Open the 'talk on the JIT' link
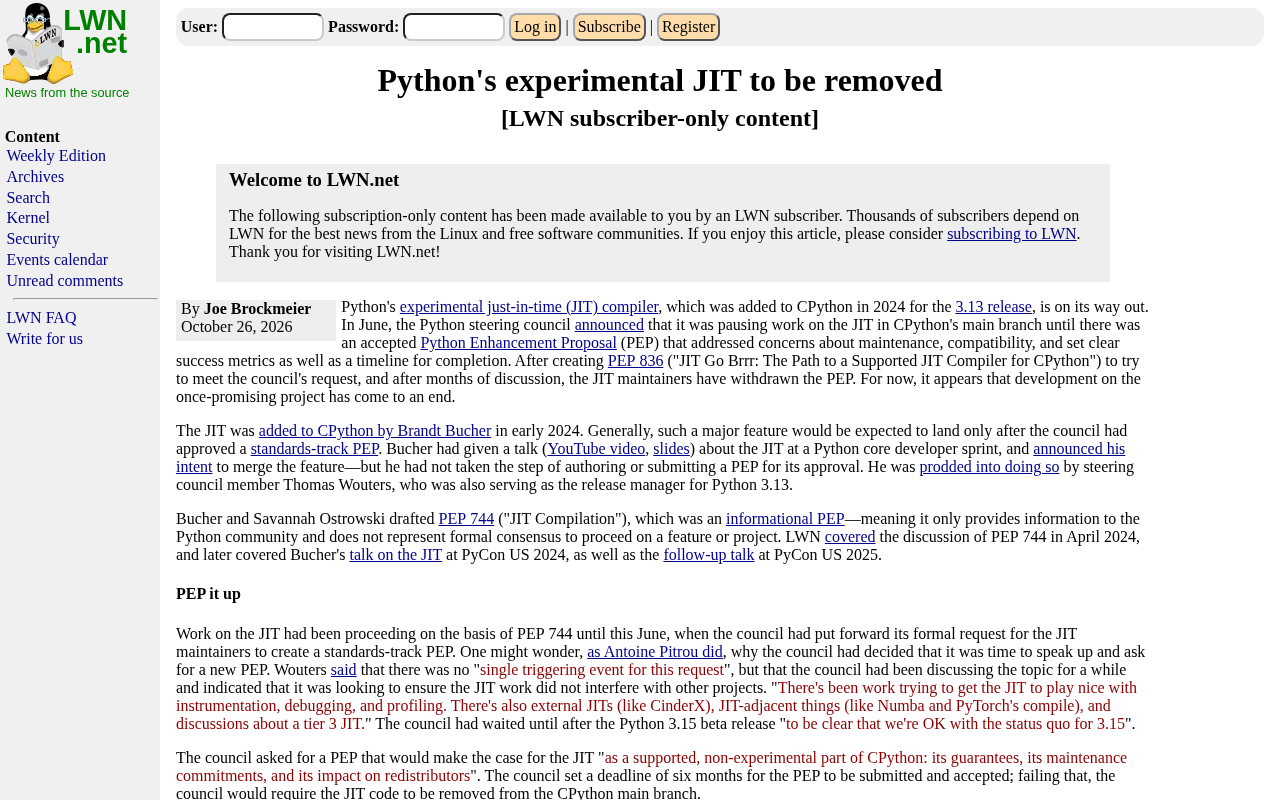The image size is (1280, 800). click(395, 555)
